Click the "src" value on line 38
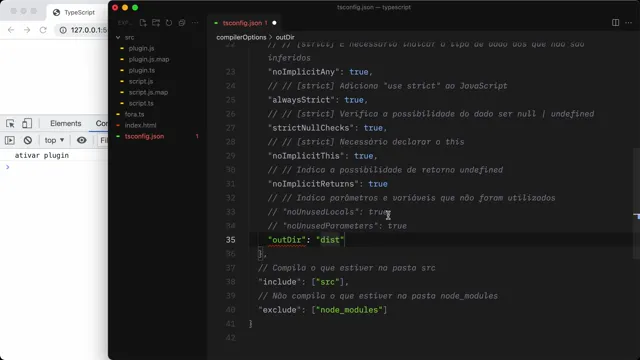Viewport: 640px width, 360px height. pos(328,282)
